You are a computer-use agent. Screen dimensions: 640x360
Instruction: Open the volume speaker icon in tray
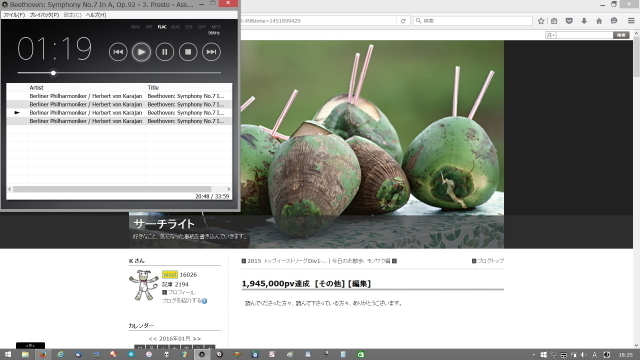pos(584,355)
